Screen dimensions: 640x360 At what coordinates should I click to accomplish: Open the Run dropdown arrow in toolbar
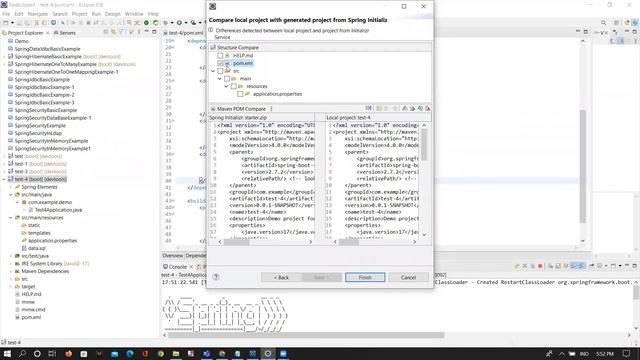(186, 23)
